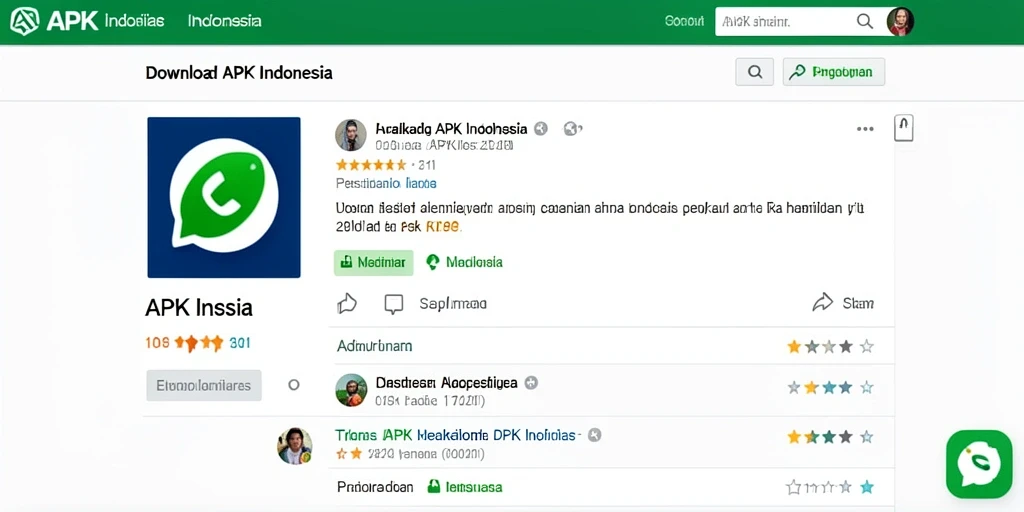This screenshot has width=1024, height=512.
Task: Click the Acalkadg APK Indohssia author avatar
Action: pyautogui.click(x=351, y=135)
